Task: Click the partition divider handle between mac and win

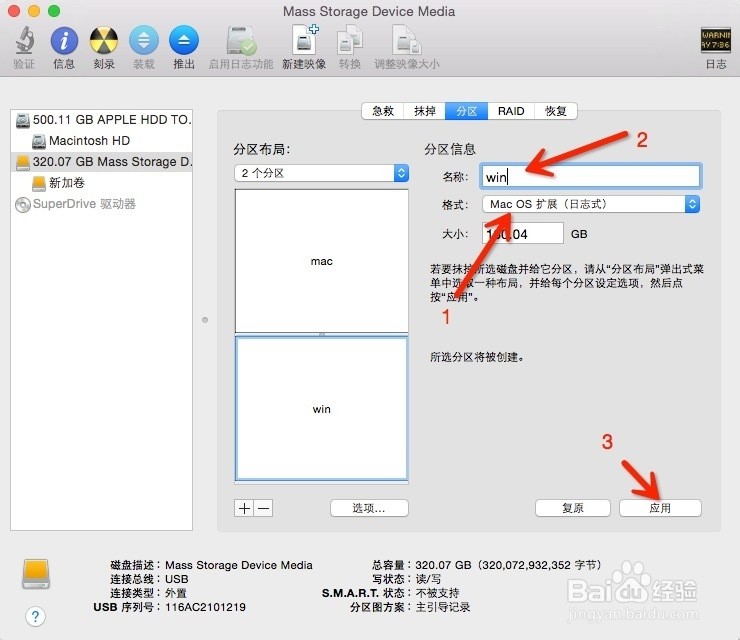Action: 321,334
